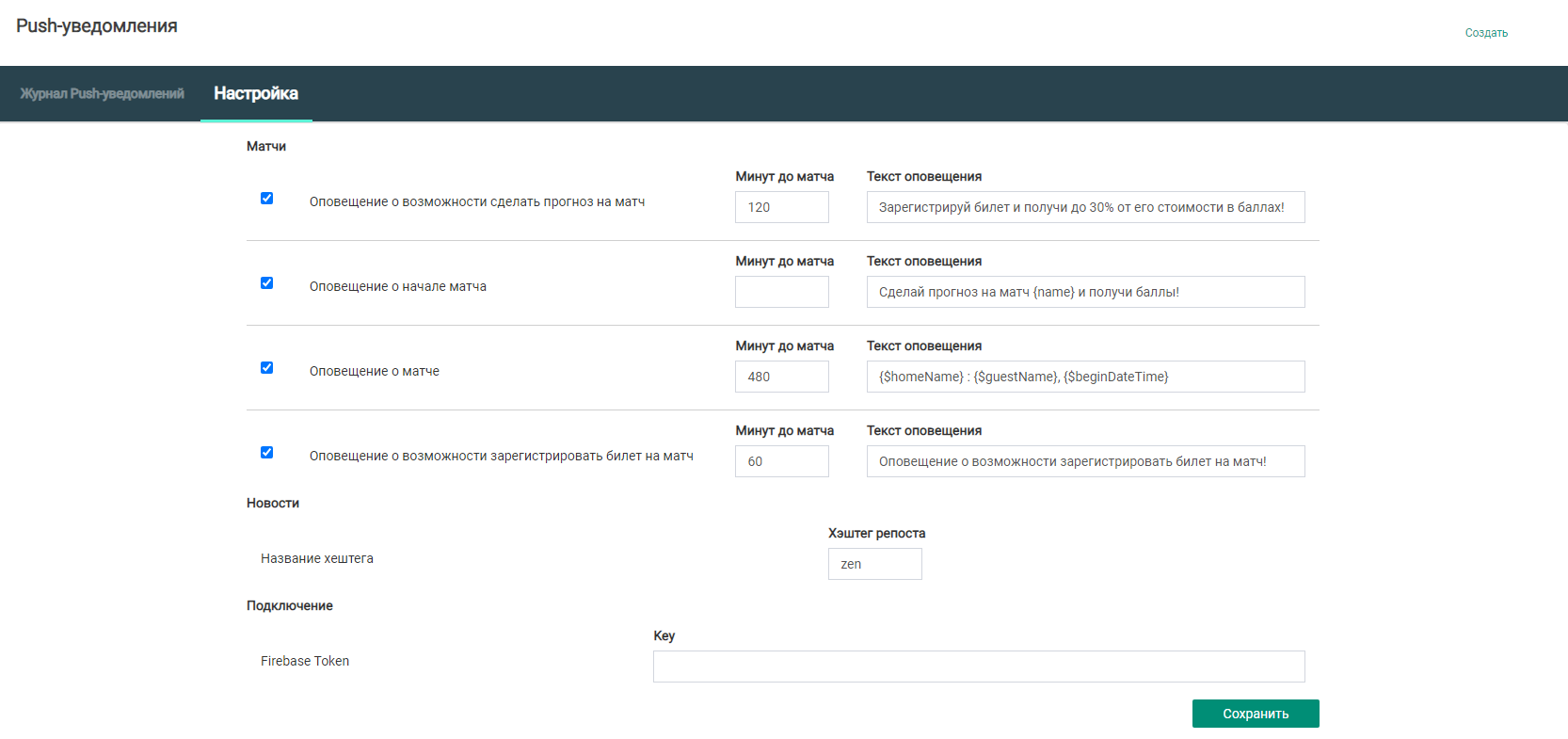Image resolution: width=1568 pixels, height=739 pixels.
Task: Click the minutes field showing 120
Action: coord(781,207)
